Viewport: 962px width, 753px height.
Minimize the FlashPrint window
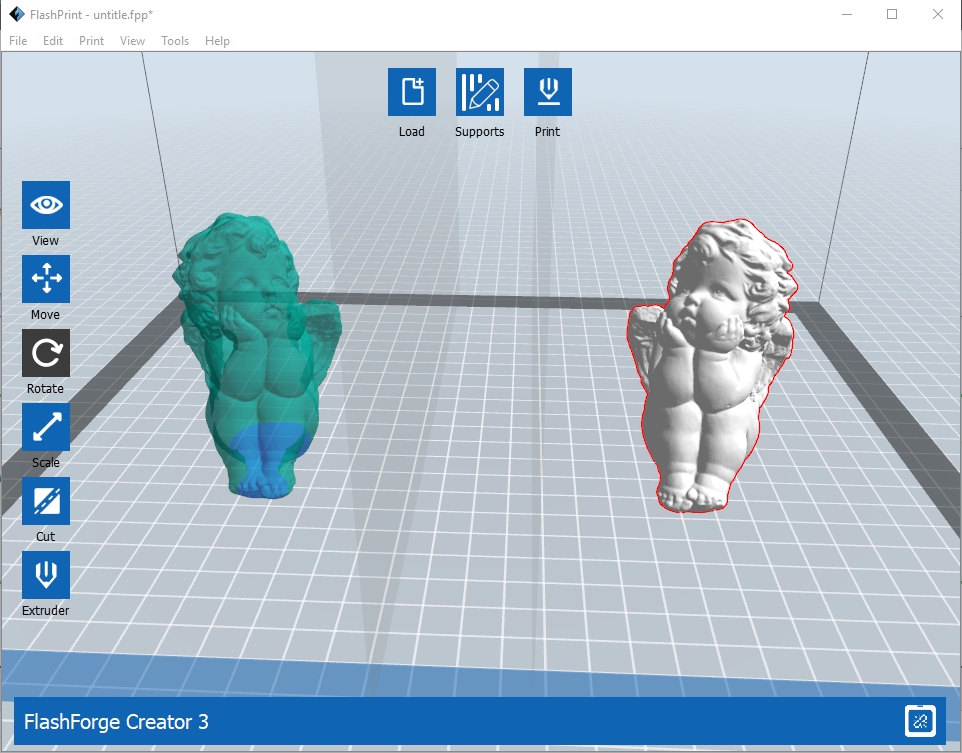pyautogui.click(x=847, y=14)
